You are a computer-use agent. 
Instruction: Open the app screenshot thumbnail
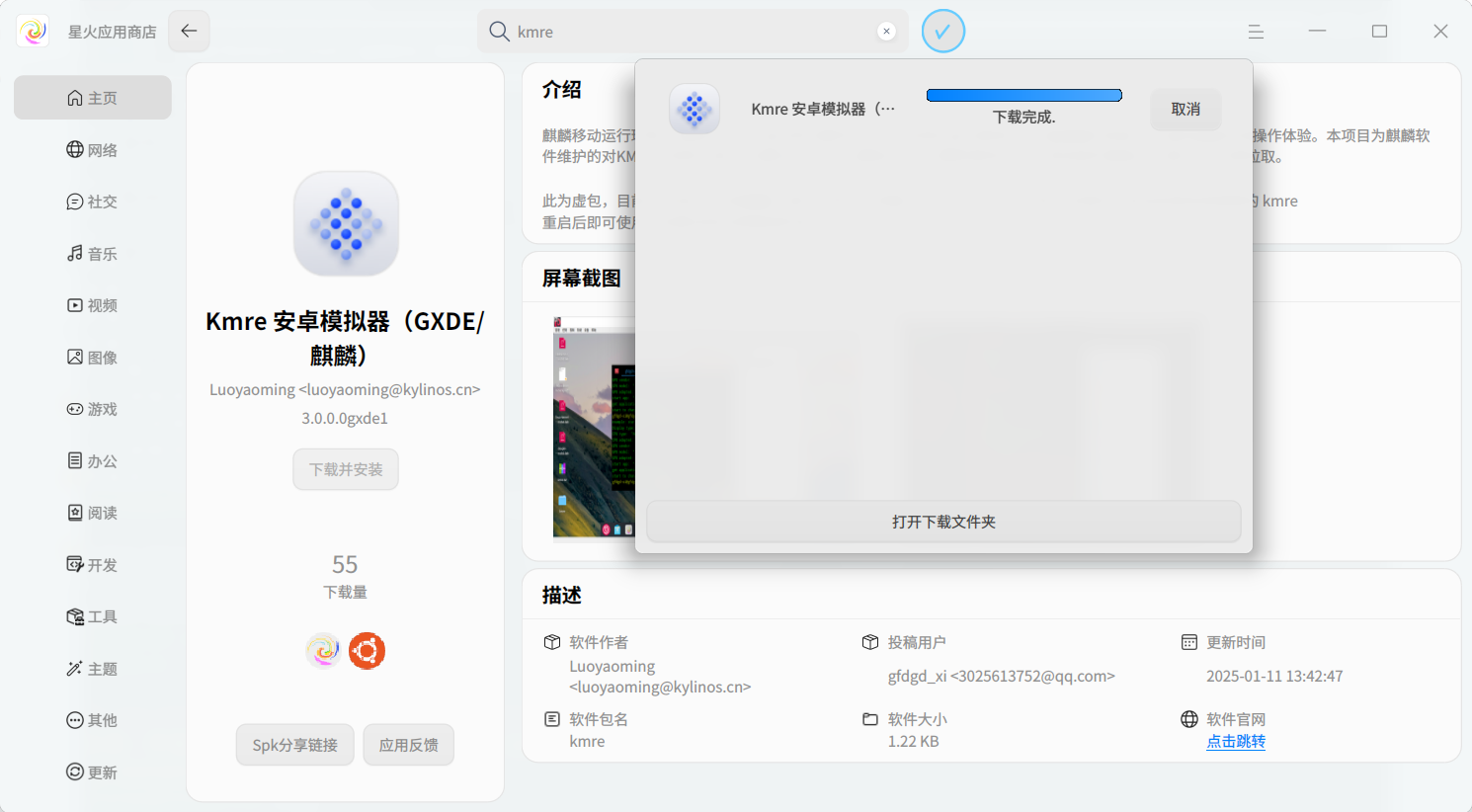pyautogui.click(x=594, y=428)
